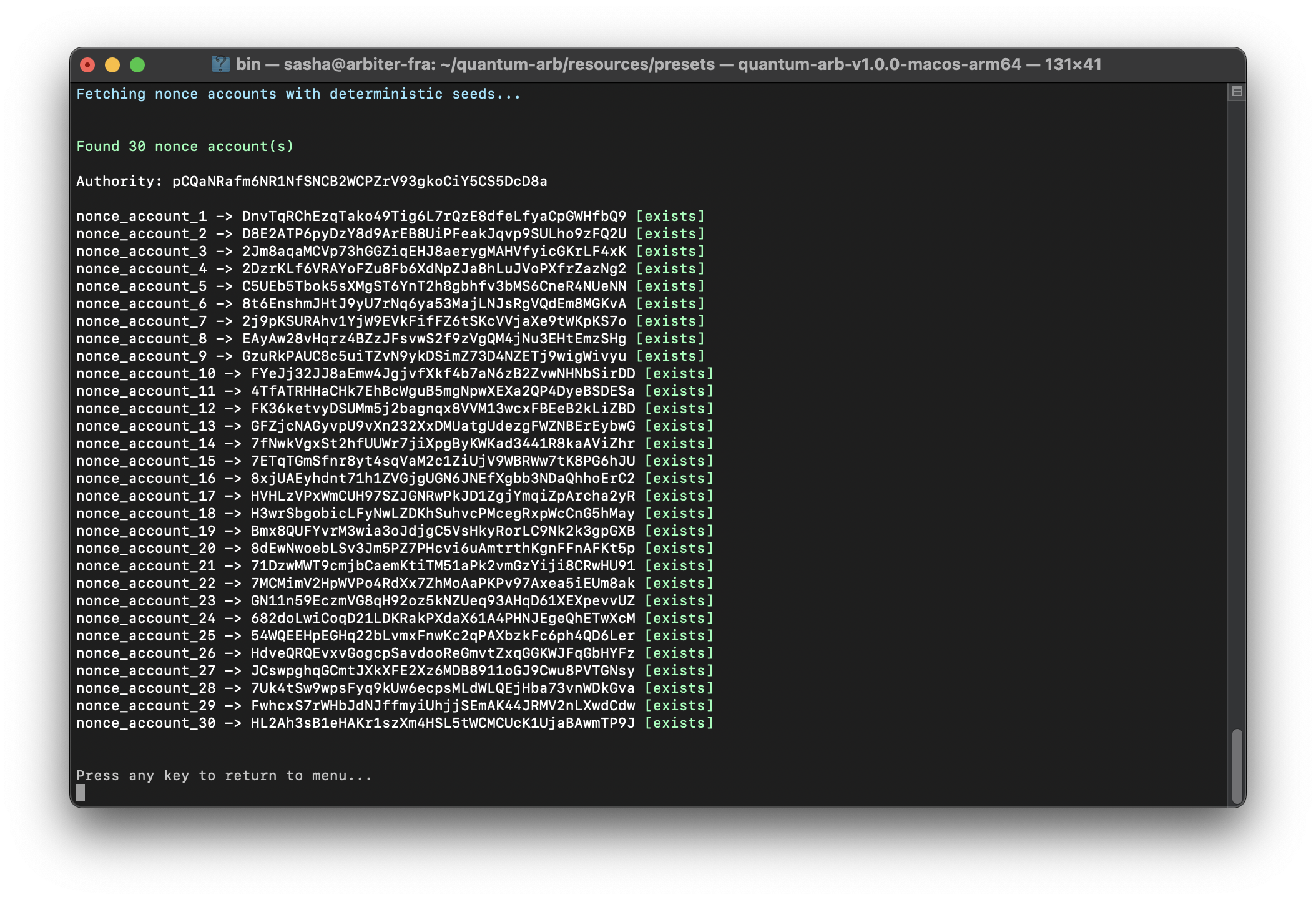This screenshot has height=900, width=1316.
Task: Click the "Press any key to return" prompt
Action: tap(224, 776)
